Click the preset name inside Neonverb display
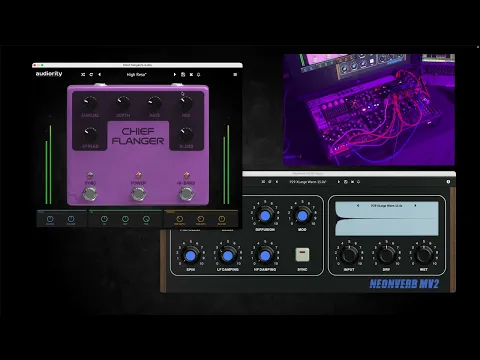The height and width of the screenshot is (360, 480). pyautogui.click(x=387, y=206)
